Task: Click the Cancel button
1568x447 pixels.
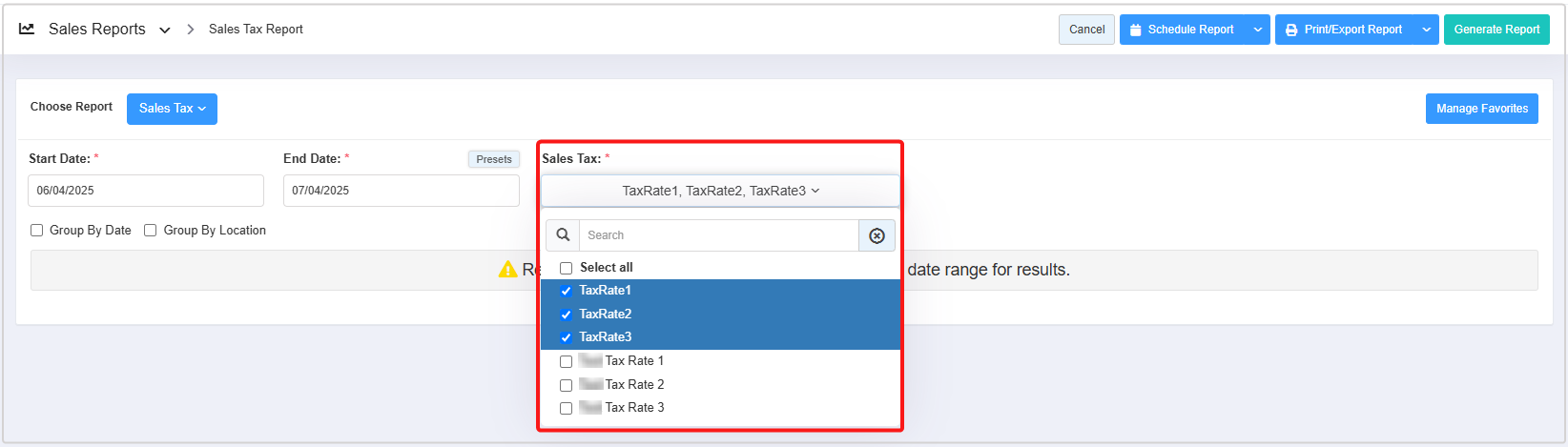Action: coord(1086,30)
